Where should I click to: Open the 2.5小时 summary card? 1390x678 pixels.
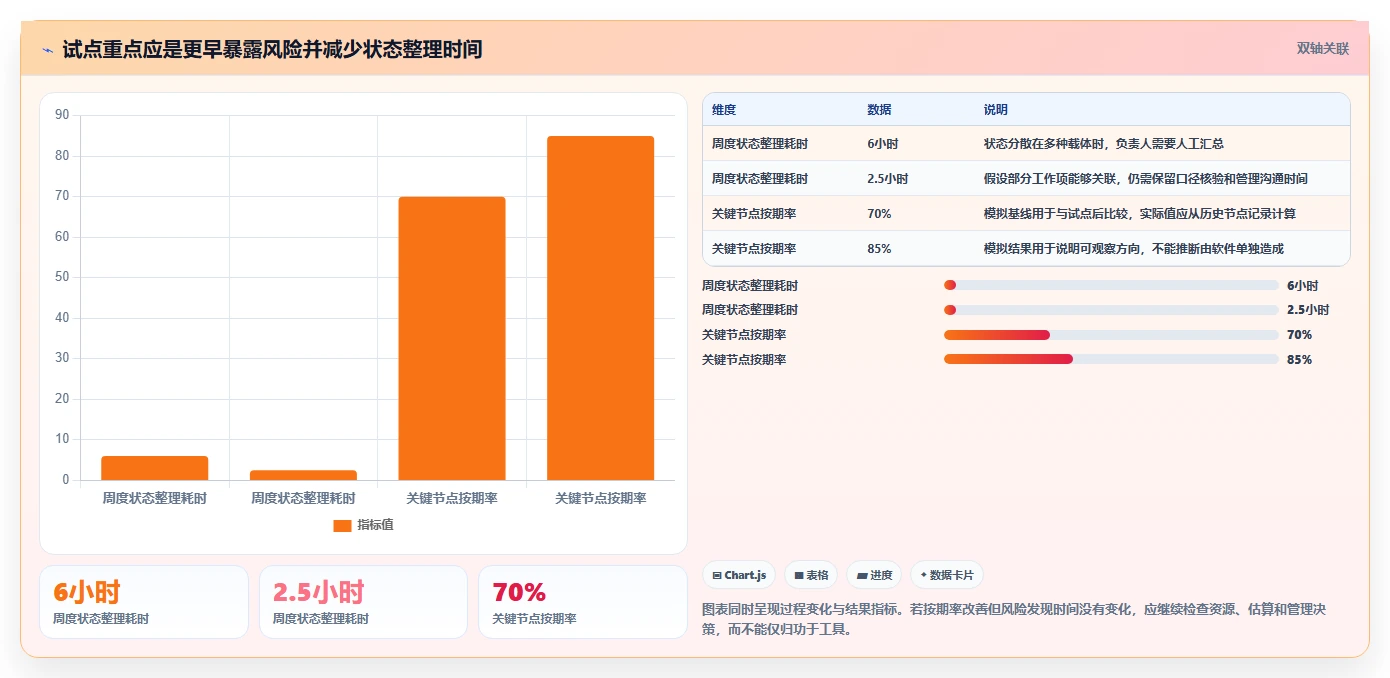point(363,602)
